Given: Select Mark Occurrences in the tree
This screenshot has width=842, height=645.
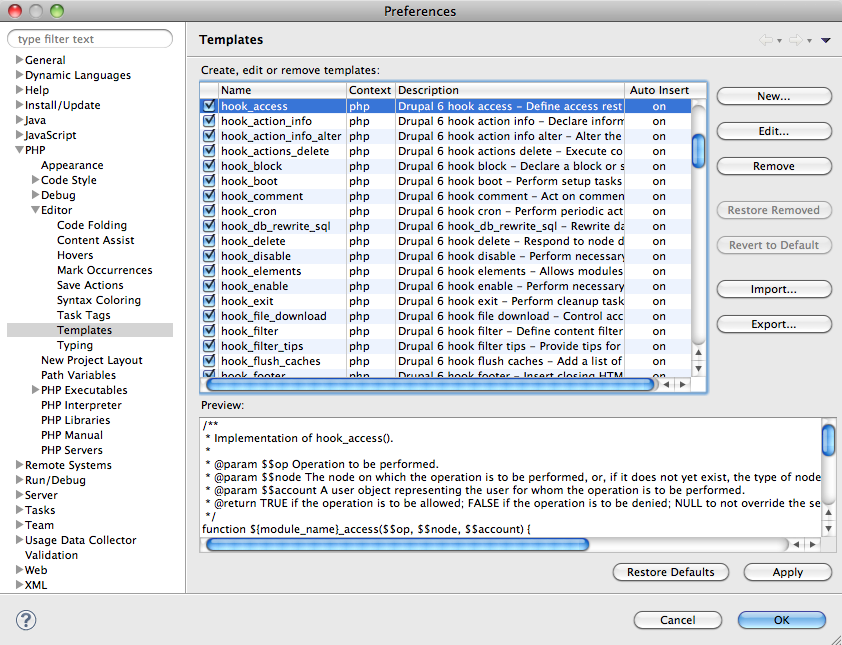Looking at the screenshot, I should pos(105,270).
